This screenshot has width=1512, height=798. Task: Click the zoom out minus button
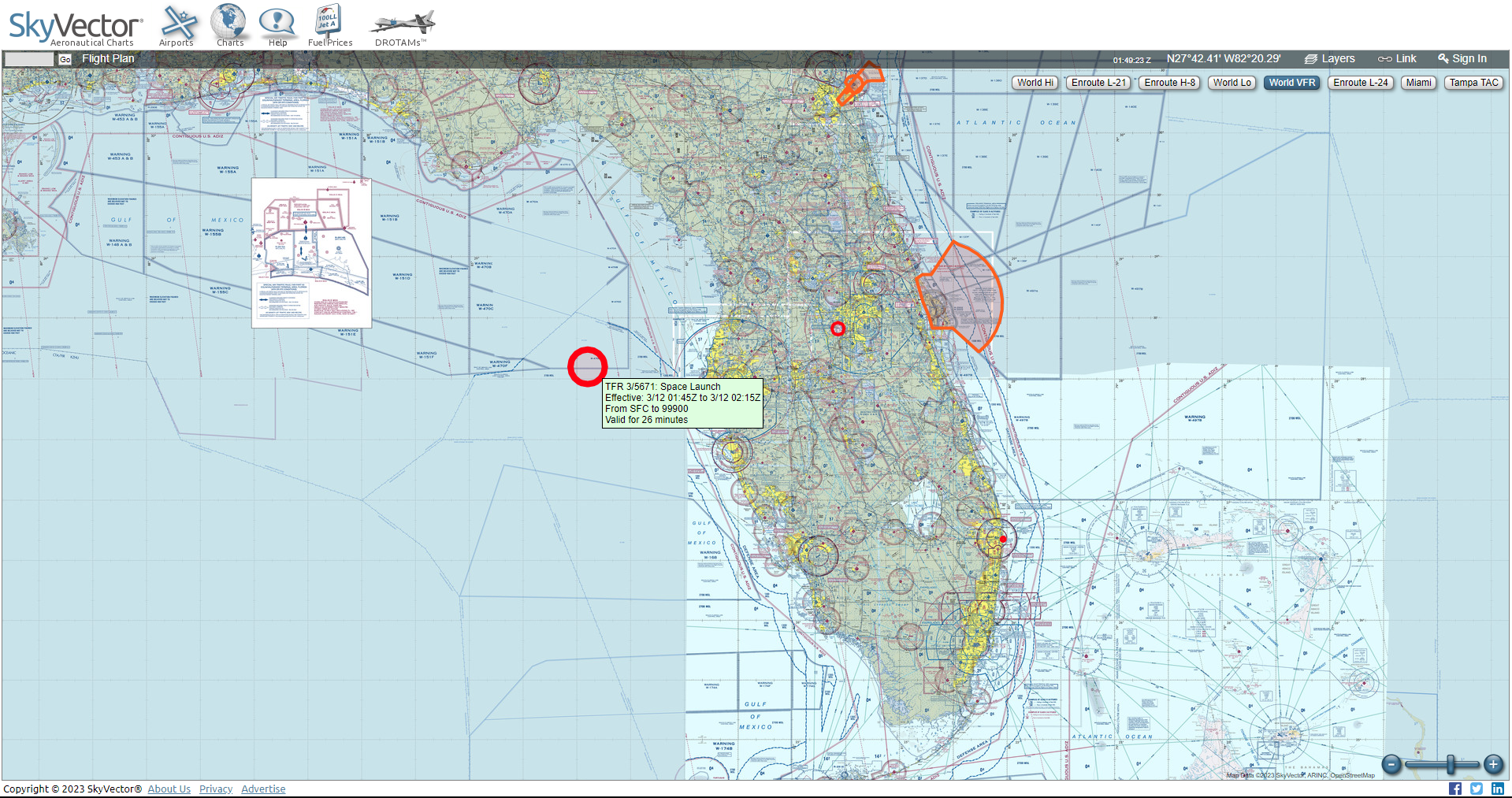1391,764
